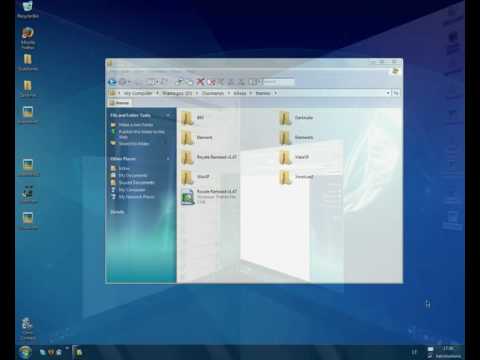Click Publish this folder to the Web
Image resolution: width=480 pixels, height=360 pixels.
point(138,134)
